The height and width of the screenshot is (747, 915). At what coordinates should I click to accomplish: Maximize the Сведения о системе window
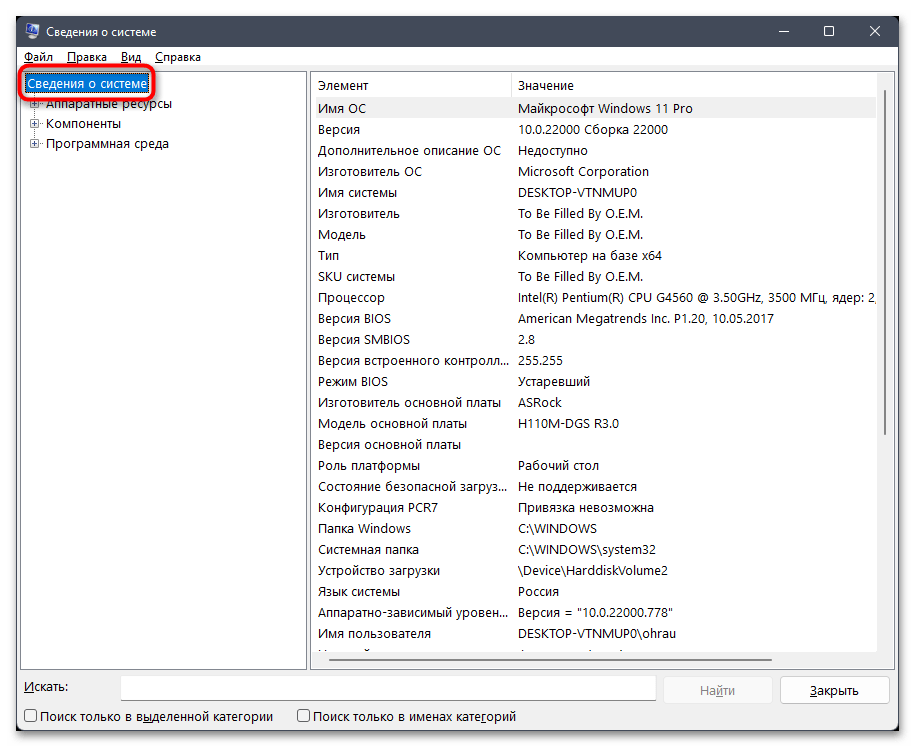[x=829, y=32]
